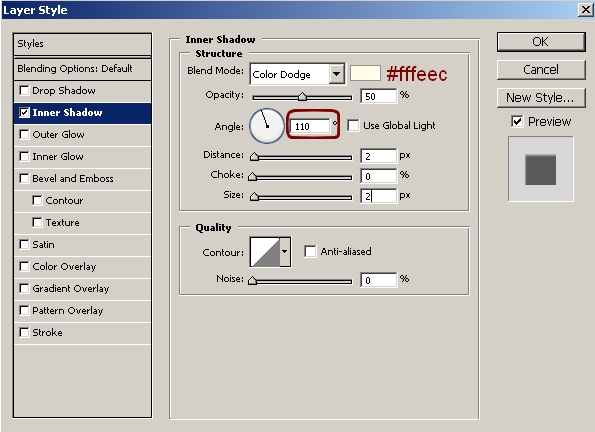This screenshot has height=432, width=595.
Task: Uncheck the Inner Shadow checkbox
Action: coord(24,112)
